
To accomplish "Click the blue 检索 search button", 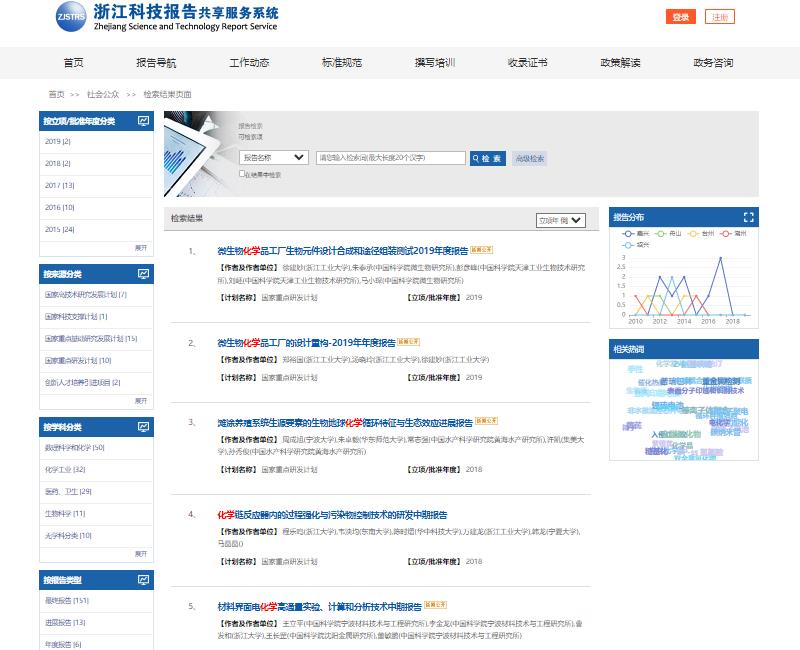I will pos(487,158).
